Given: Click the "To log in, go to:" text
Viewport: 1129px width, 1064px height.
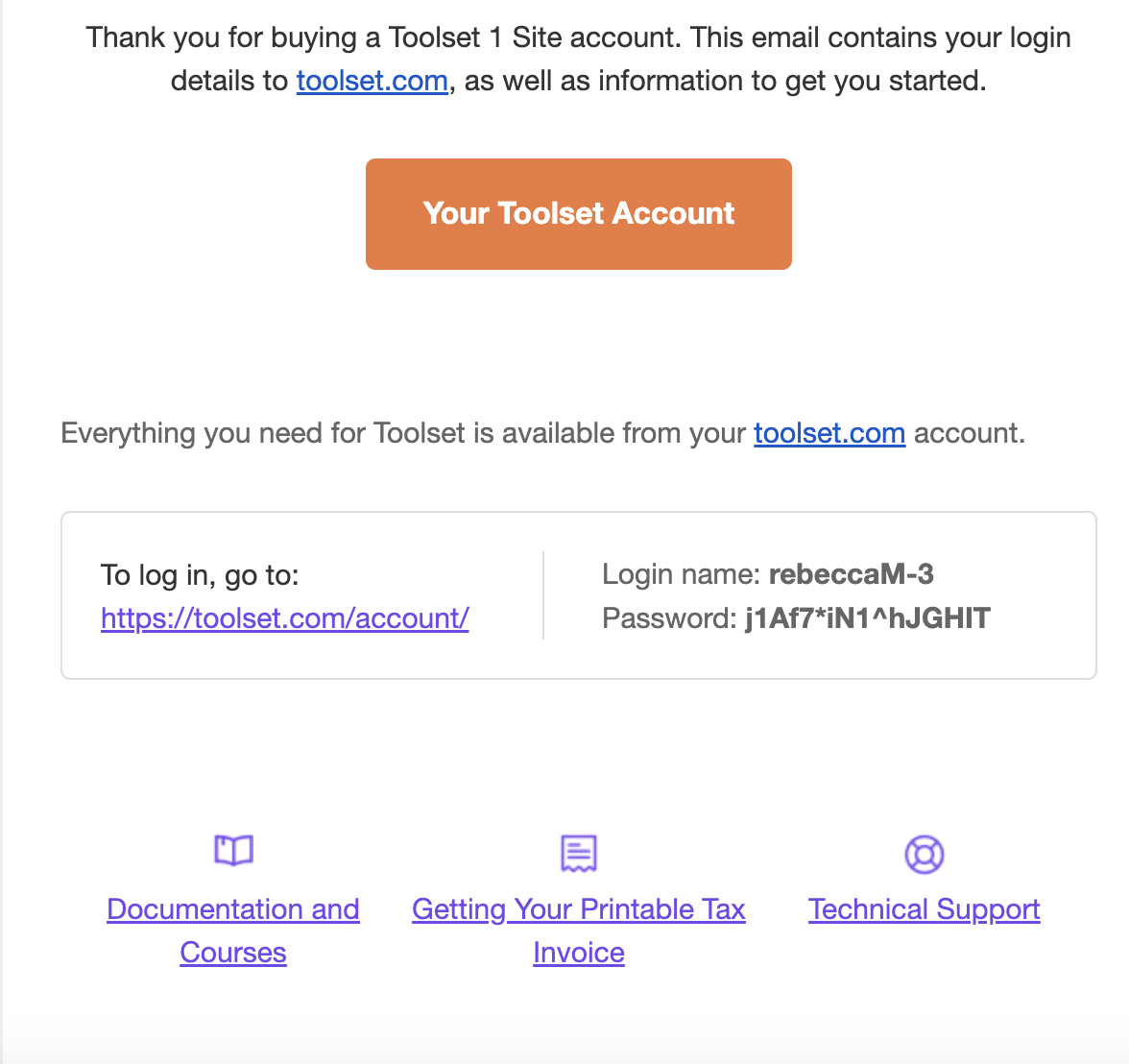Looking at the screenshot, I should (x=200, y=575).
